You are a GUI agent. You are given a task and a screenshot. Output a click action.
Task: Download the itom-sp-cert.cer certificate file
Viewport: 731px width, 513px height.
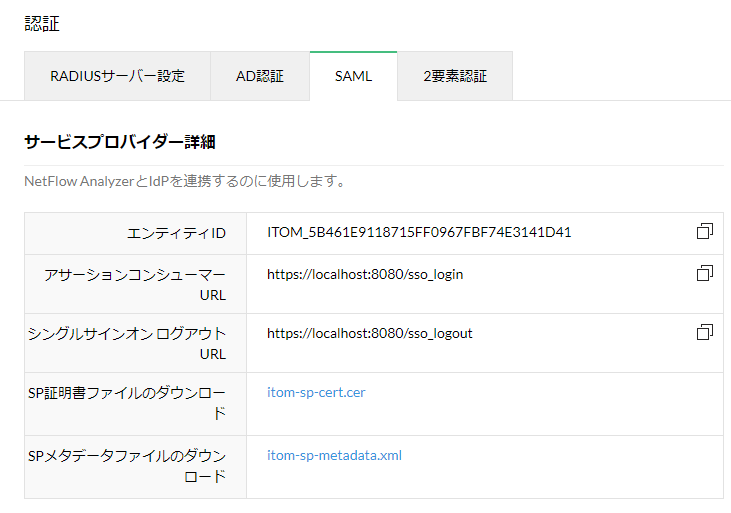(x=316, y=392)
